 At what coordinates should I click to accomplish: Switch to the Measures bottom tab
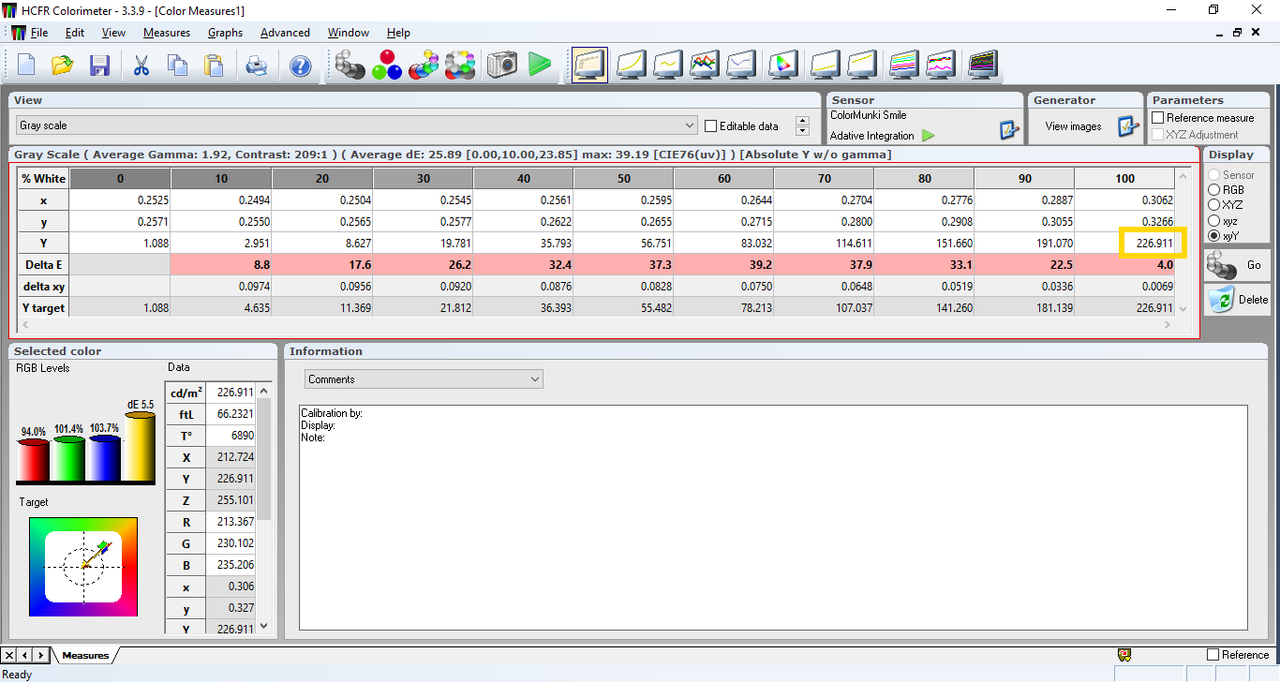(x=85, y=655)
